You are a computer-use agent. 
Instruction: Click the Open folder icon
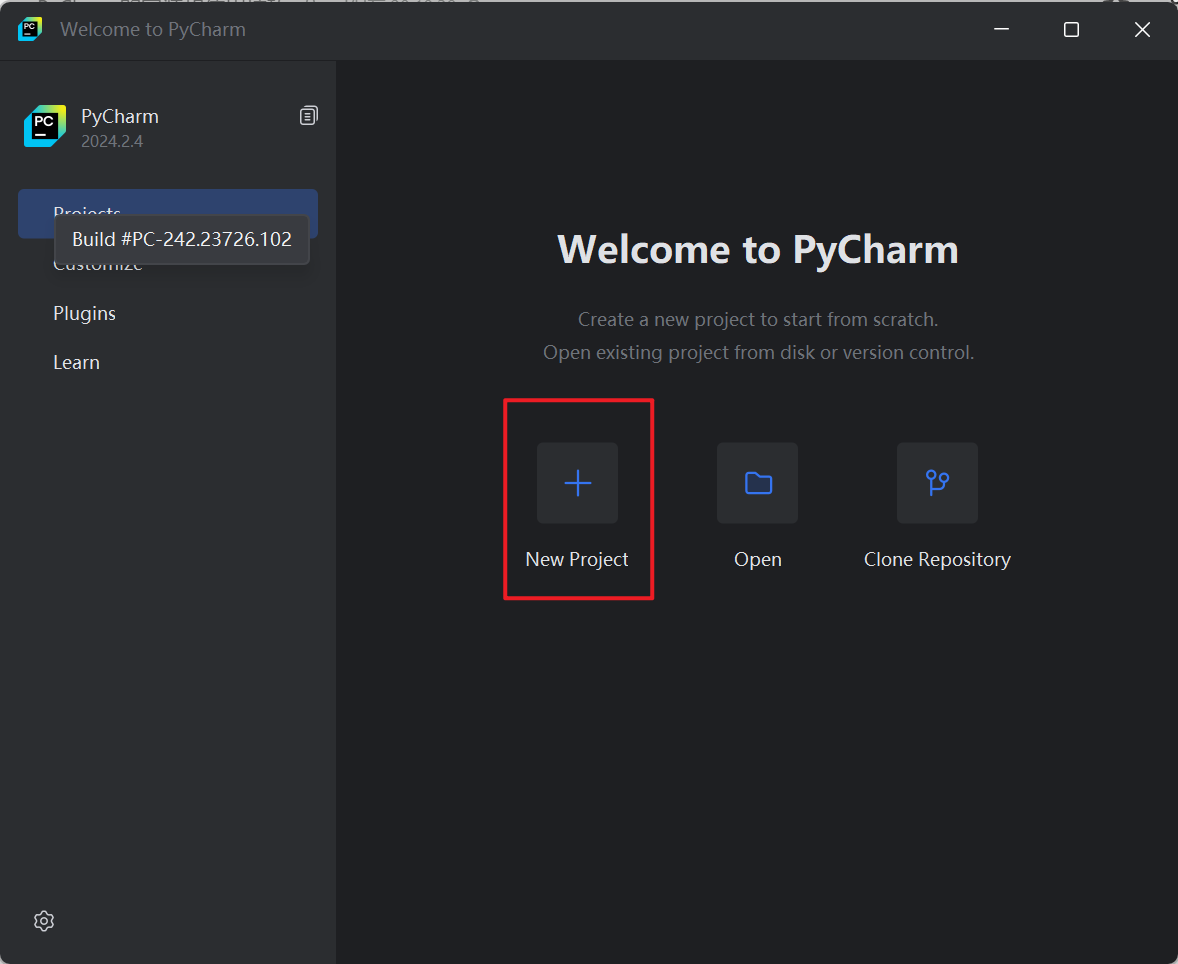pos(757,483)
